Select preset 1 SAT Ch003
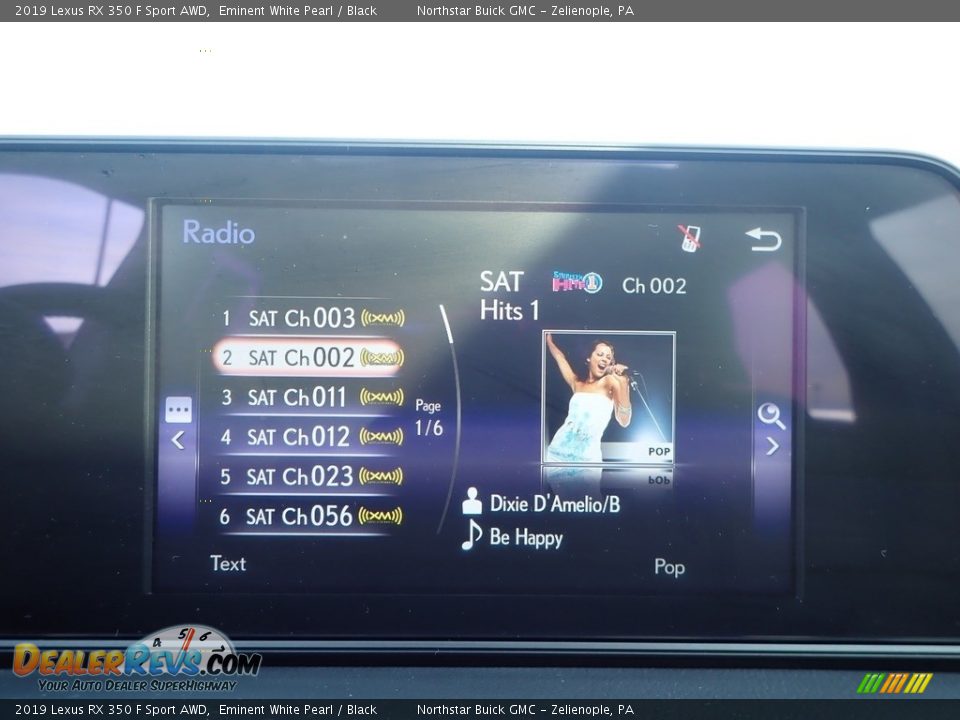Screen dimensions: 960x720 pyautogui.click(x=300, y=318)
